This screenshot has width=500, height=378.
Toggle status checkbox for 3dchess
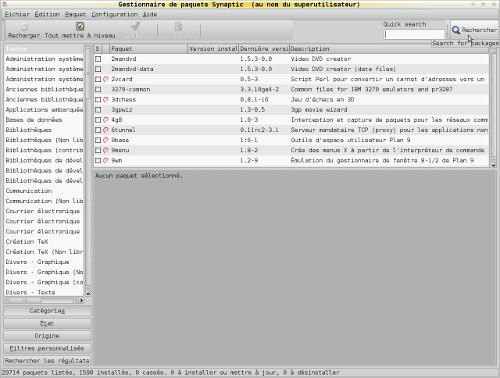[98, 100]
